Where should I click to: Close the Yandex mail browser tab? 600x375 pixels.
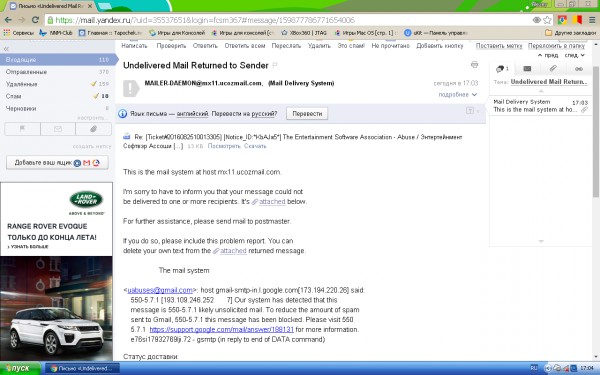coord(90,6)
